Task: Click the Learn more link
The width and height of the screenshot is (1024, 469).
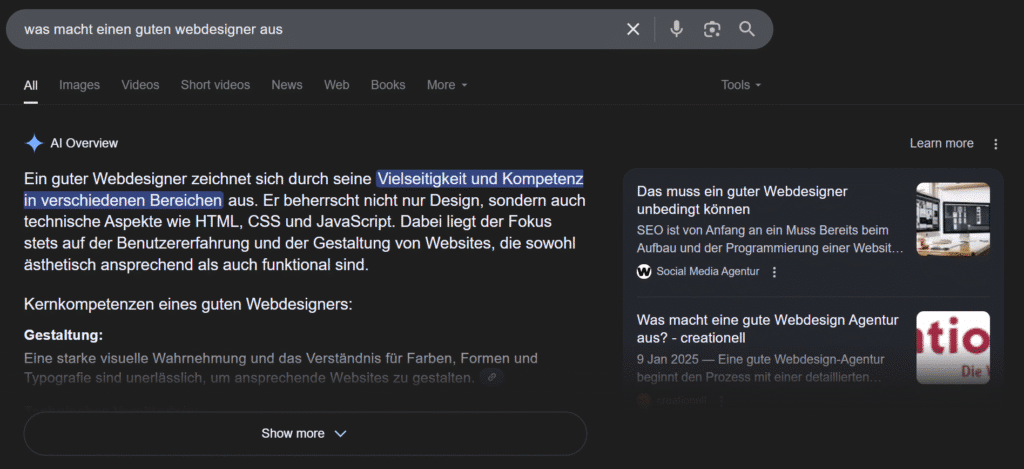Action: point(941,144)
